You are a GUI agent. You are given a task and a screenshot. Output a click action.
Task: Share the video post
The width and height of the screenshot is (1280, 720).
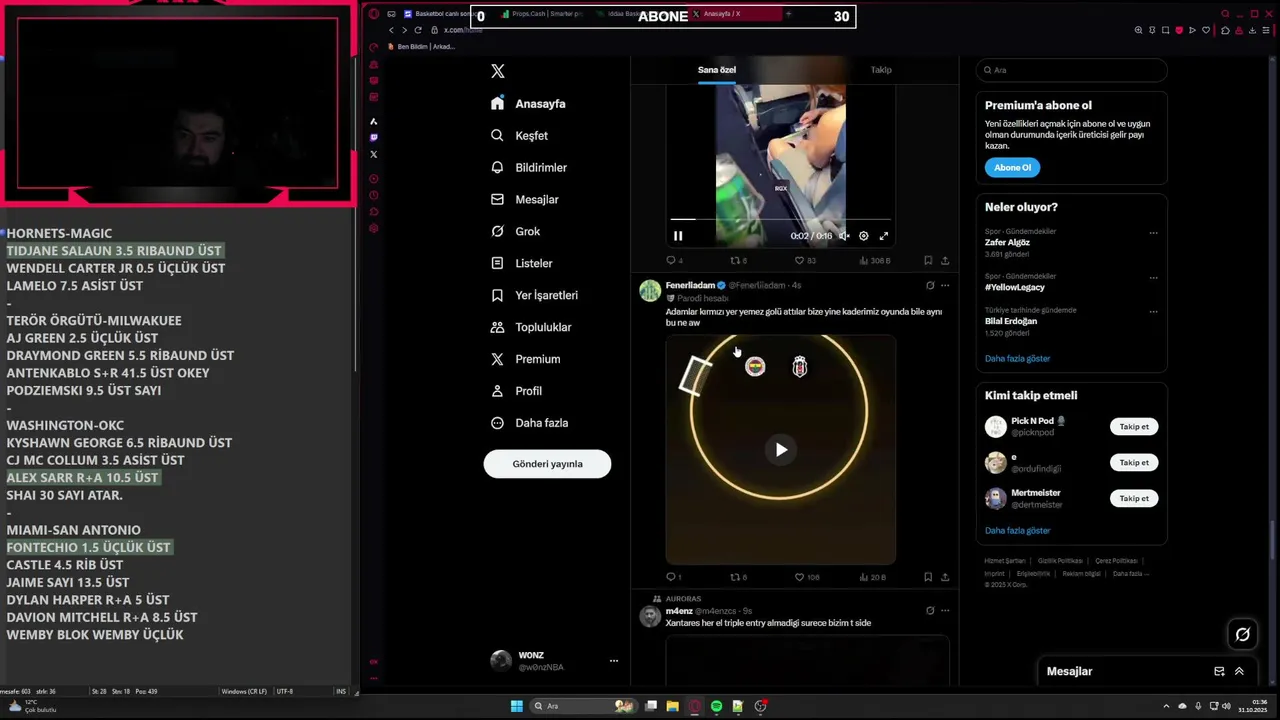pyautogui.click(x=945, y=261)
